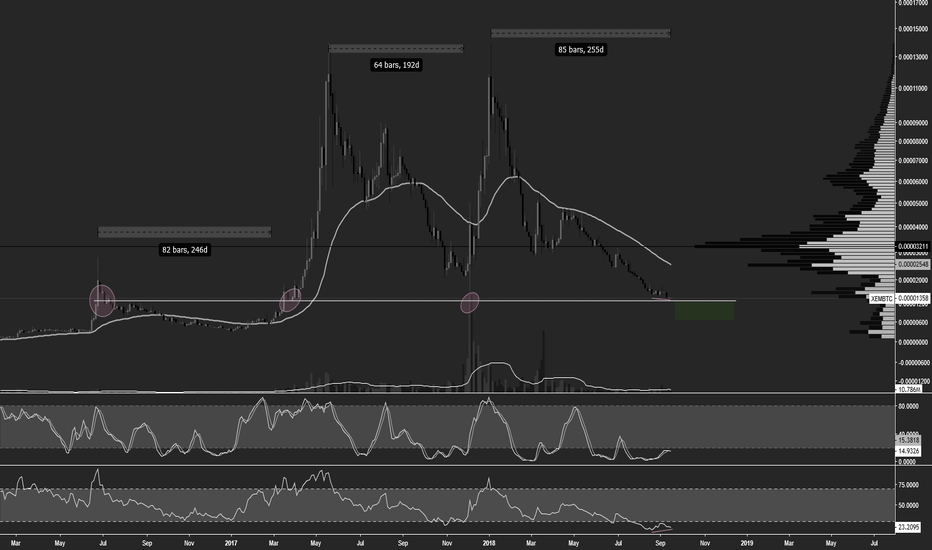Click the 75.0000 RSI scale label

pyautogui.click(x=908, y=485)
